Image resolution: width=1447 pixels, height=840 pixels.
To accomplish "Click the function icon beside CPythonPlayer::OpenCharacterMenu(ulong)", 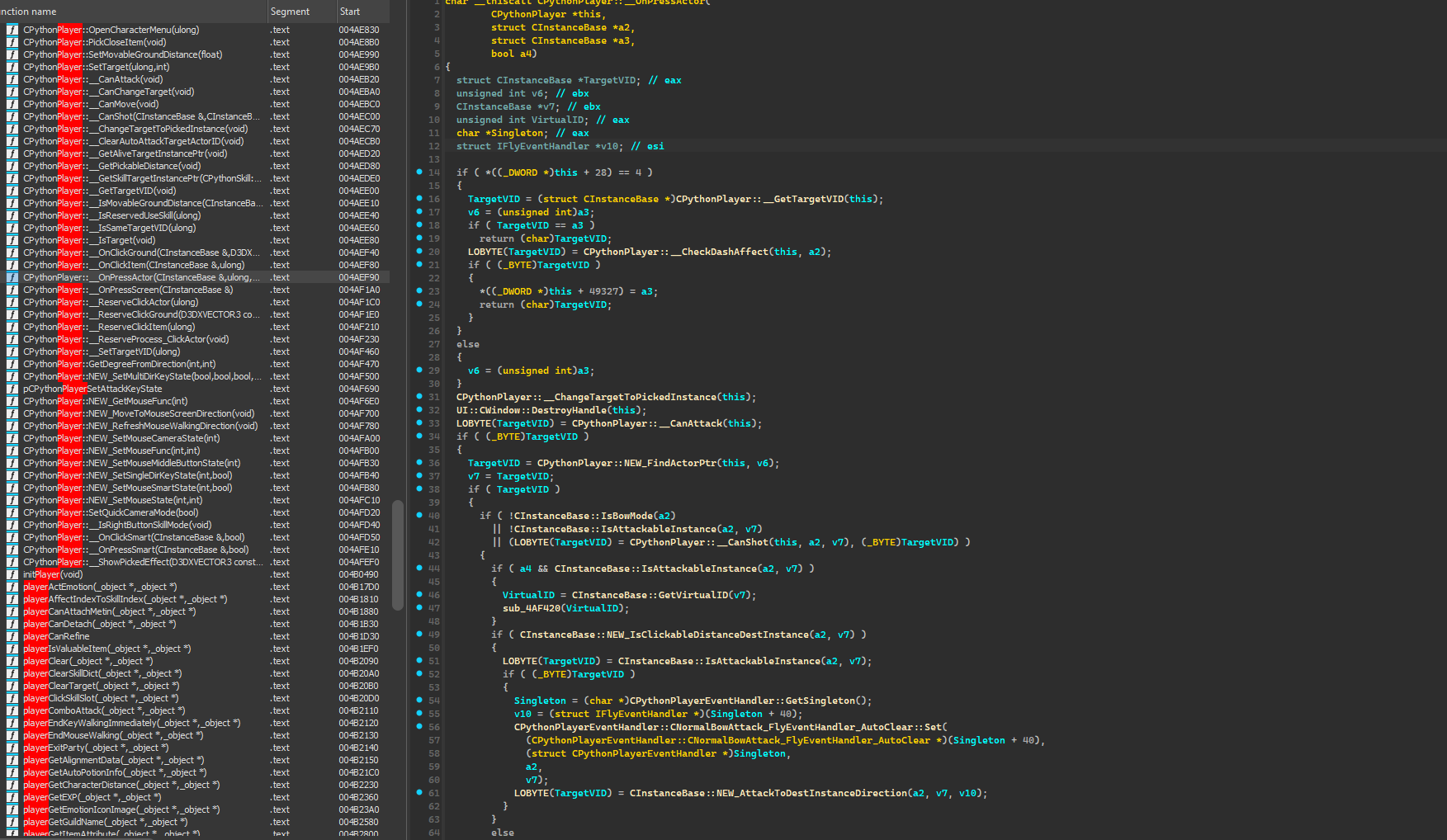I will click(x=12, y=30).
